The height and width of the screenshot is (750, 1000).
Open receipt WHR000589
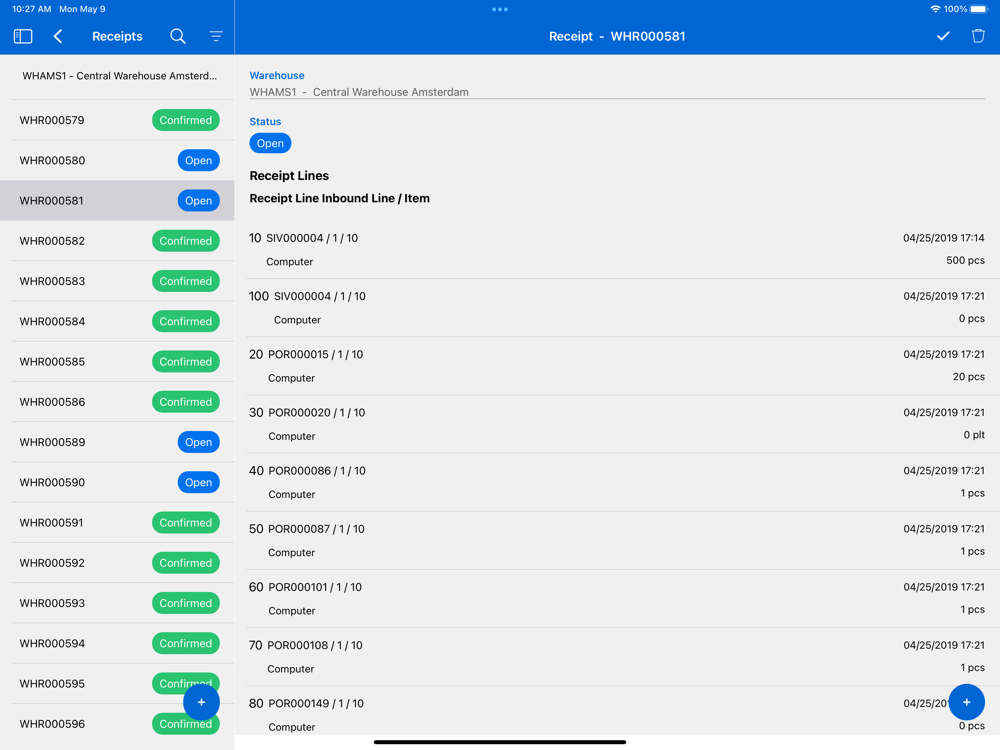(x=117, y=441)
